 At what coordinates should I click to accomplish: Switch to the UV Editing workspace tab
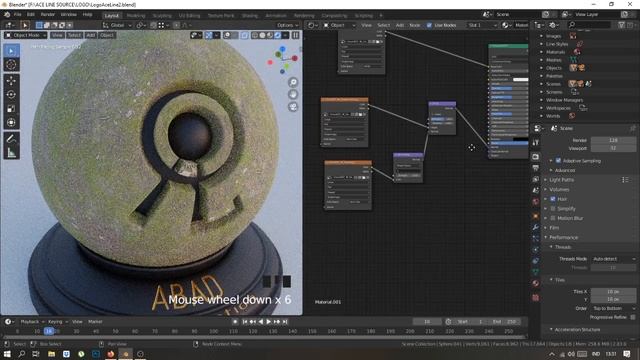[190, 16]
